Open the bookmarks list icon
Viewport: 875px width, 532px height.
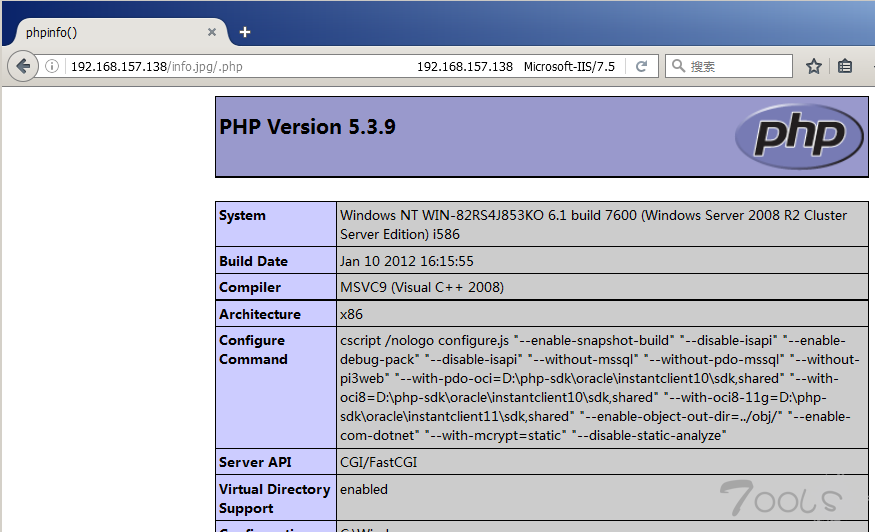tap(845, 66)
